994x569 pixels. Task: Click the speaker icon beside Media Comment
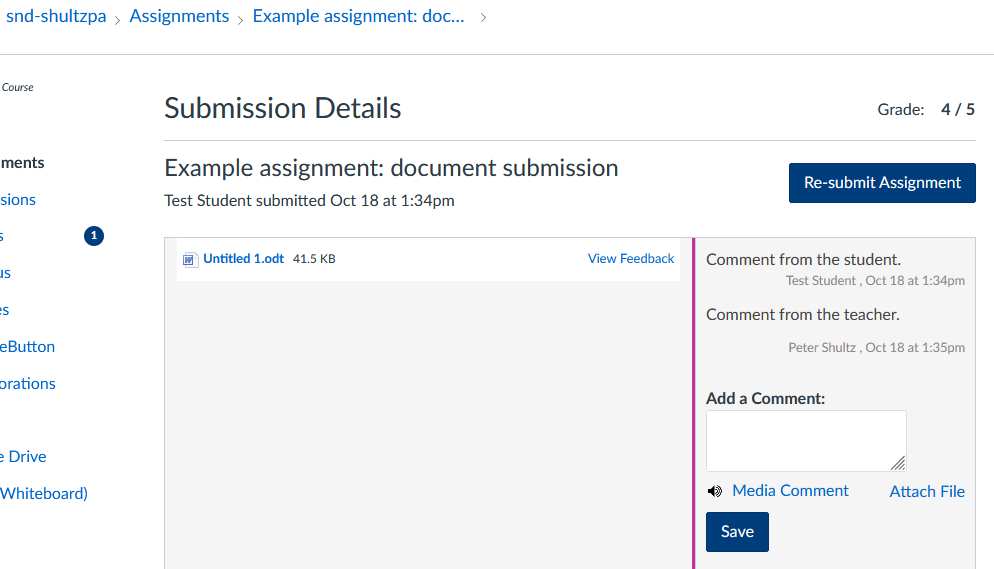pyautogui.click(x=715, y=491)
